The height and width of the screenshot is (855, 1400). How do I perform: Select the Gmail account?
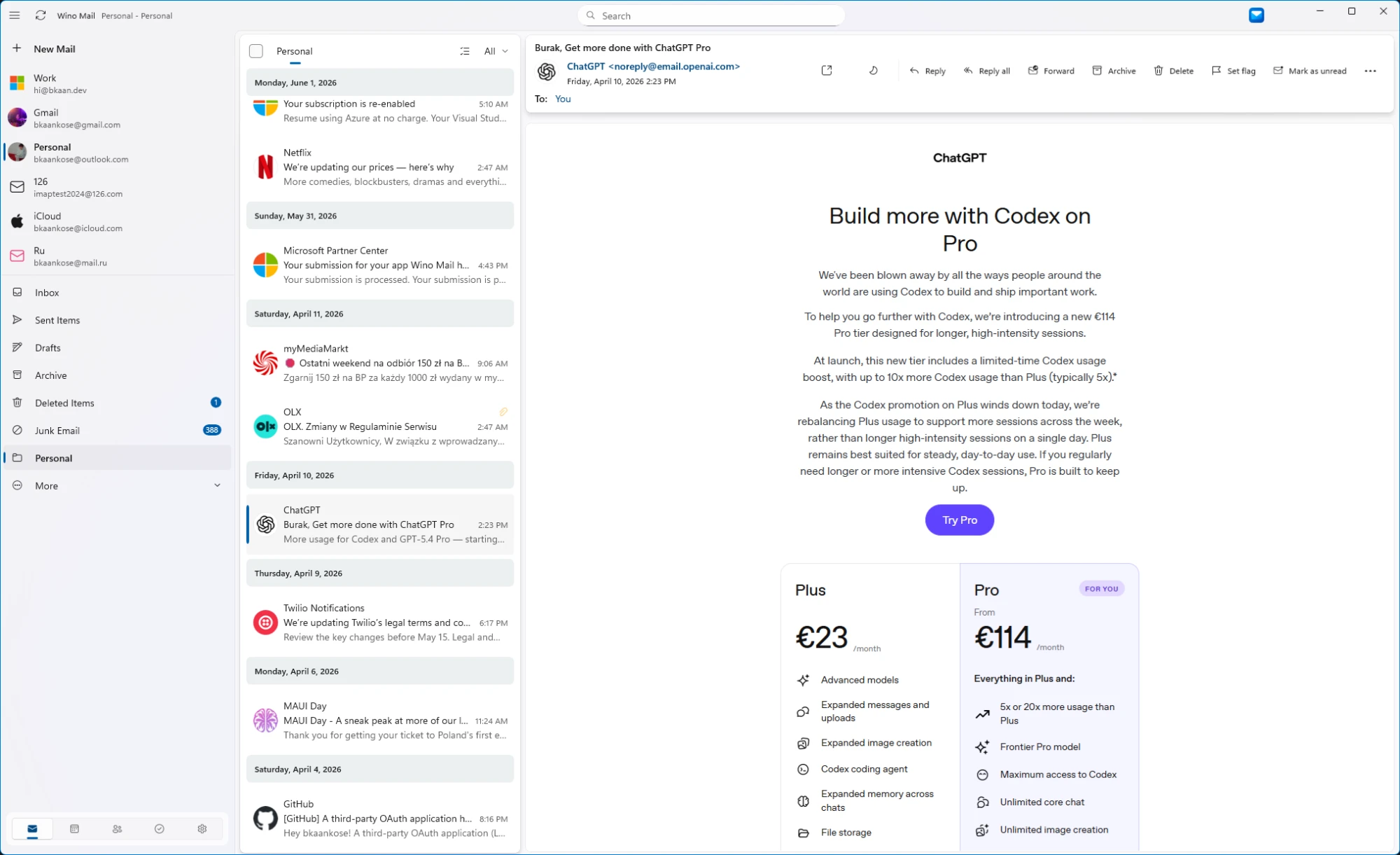(118, 118)
